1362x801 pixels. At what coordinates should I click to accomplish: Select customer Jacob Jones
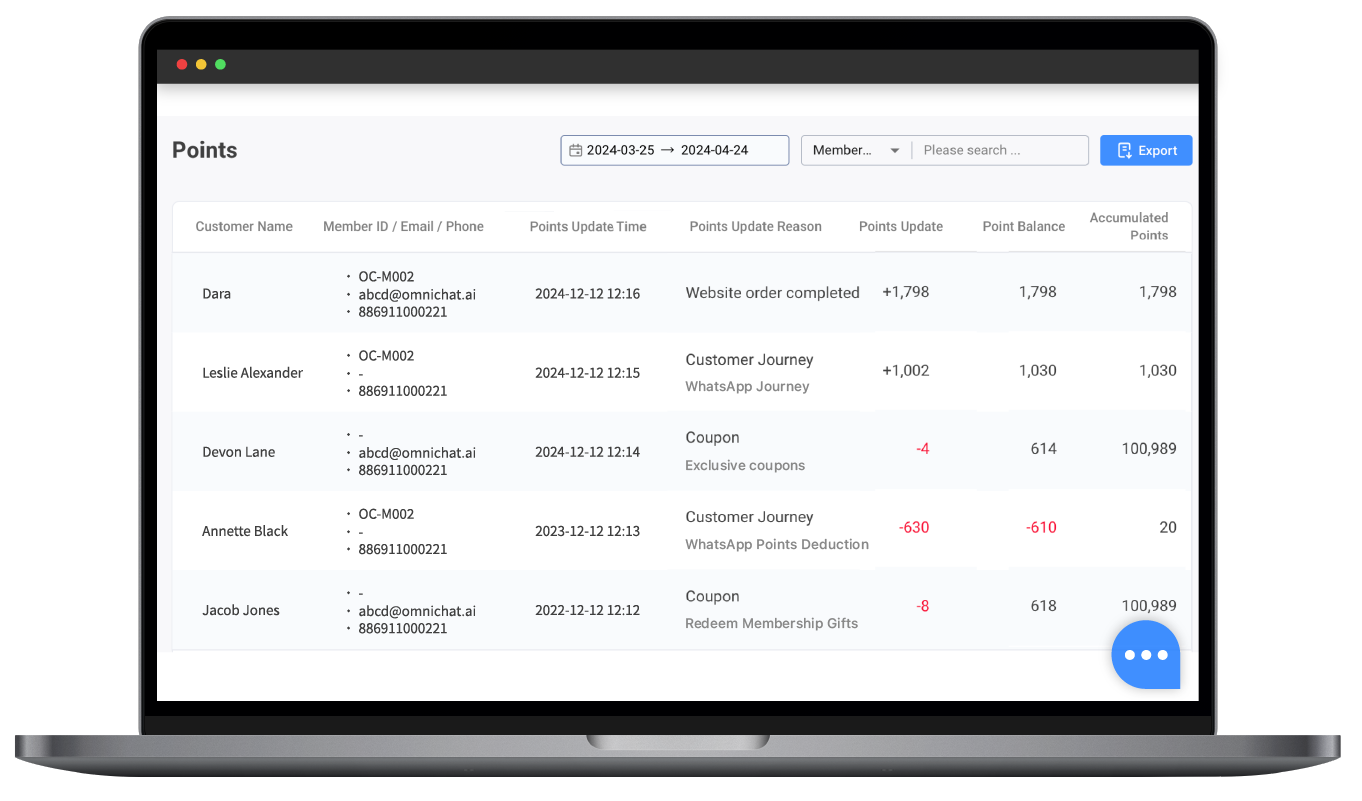(x=241, y=610)
